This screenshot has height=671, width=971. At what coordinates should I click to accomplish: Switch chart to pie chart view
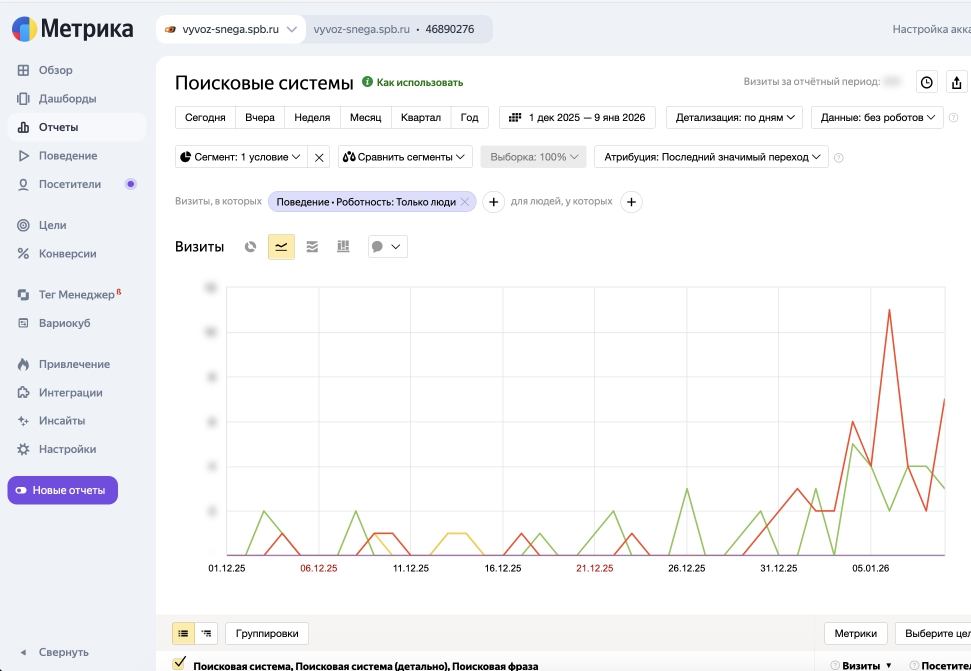pos(251,247)
